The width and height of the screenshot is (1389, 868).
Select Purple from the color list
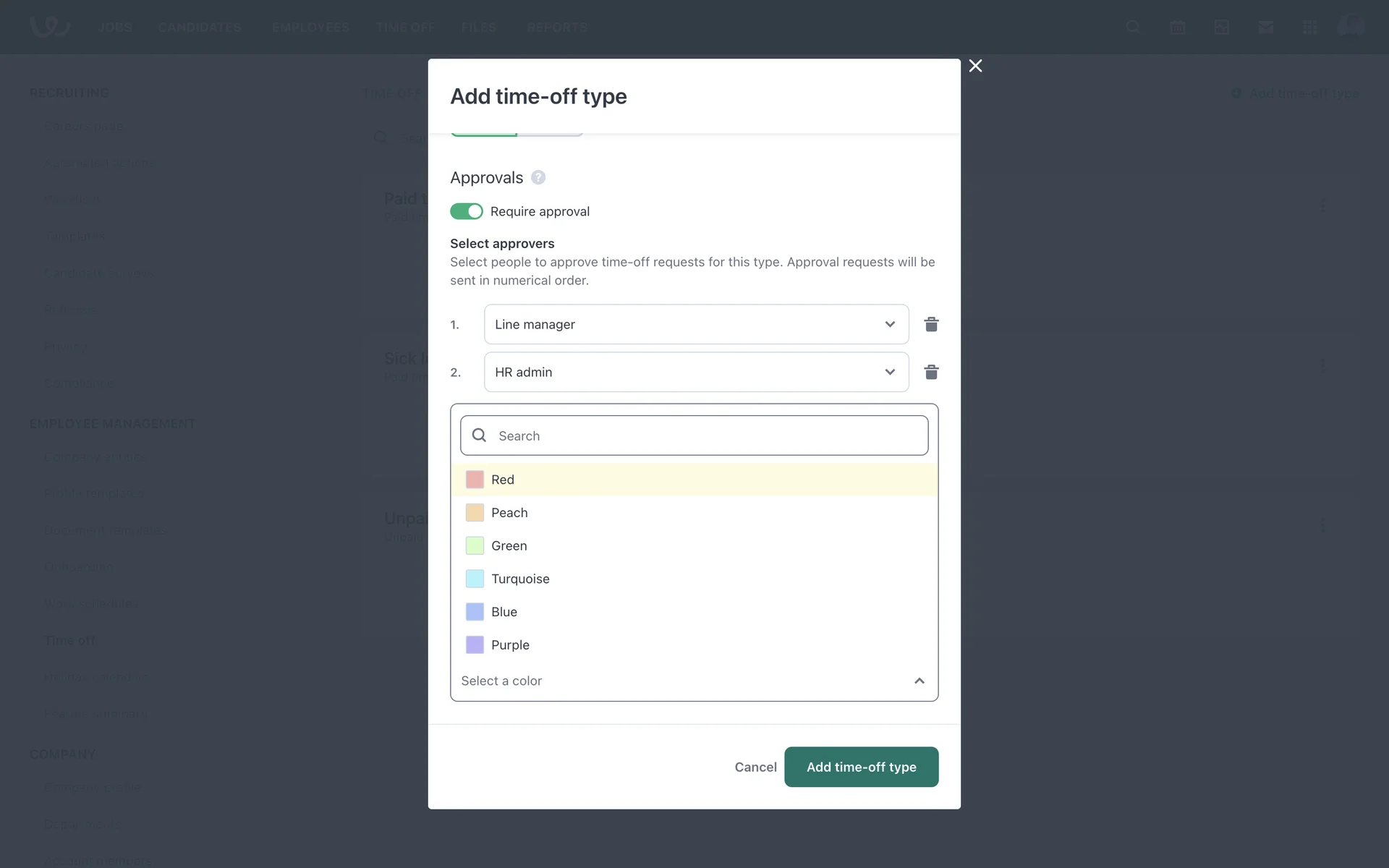(510, 644)
